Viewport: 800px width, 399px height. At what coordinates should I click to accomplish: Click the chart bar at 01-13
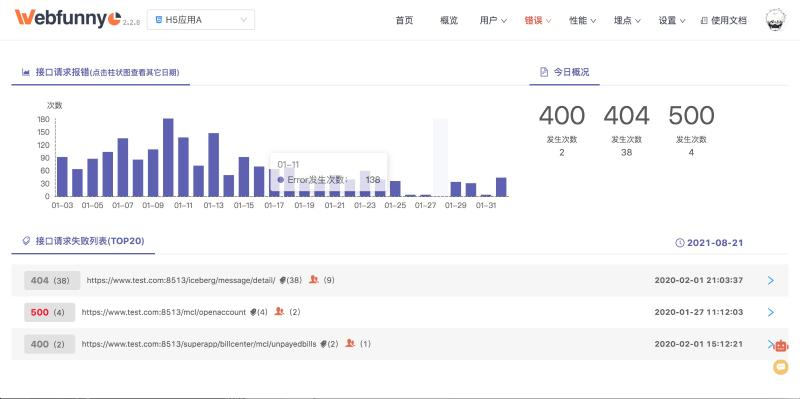pyautogui.click(x=214, y=165)
